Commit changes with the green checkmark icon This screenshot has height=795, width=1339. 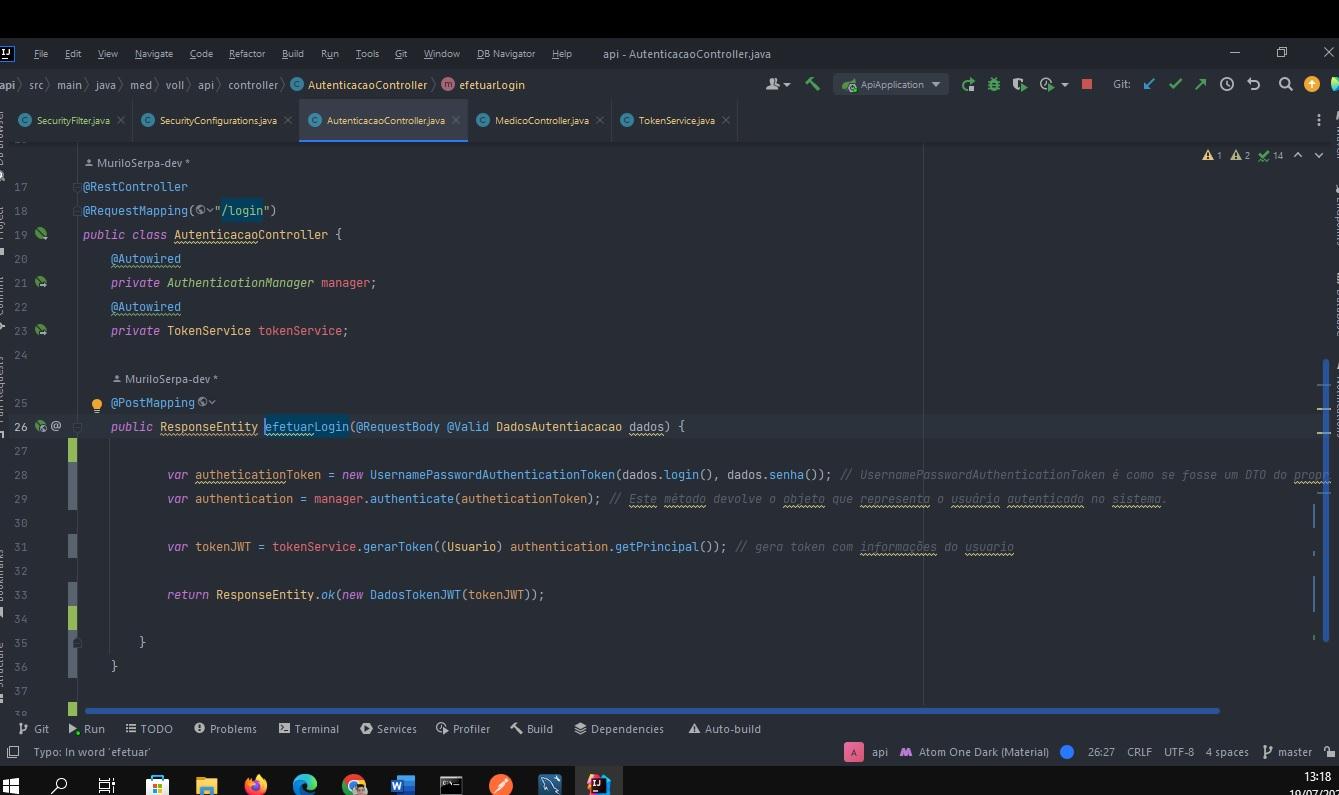tap(1175, 85)
